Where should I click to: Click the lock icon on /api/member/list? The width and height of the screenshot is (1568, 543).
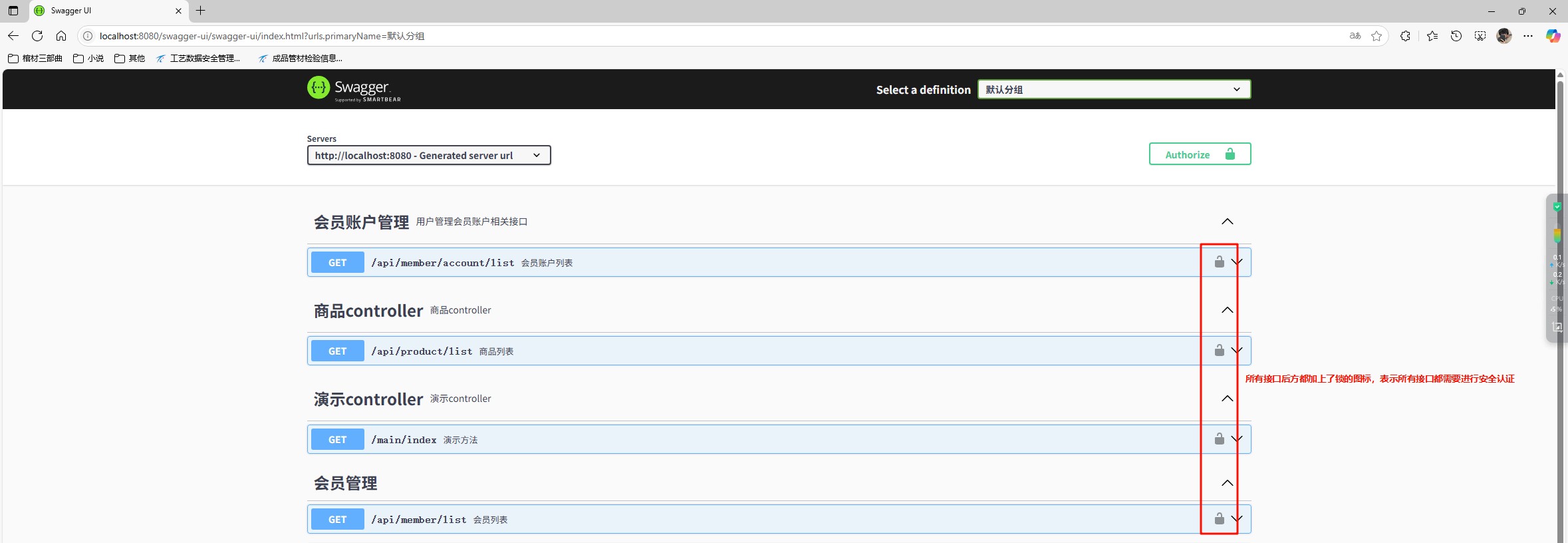[1219, 518]
